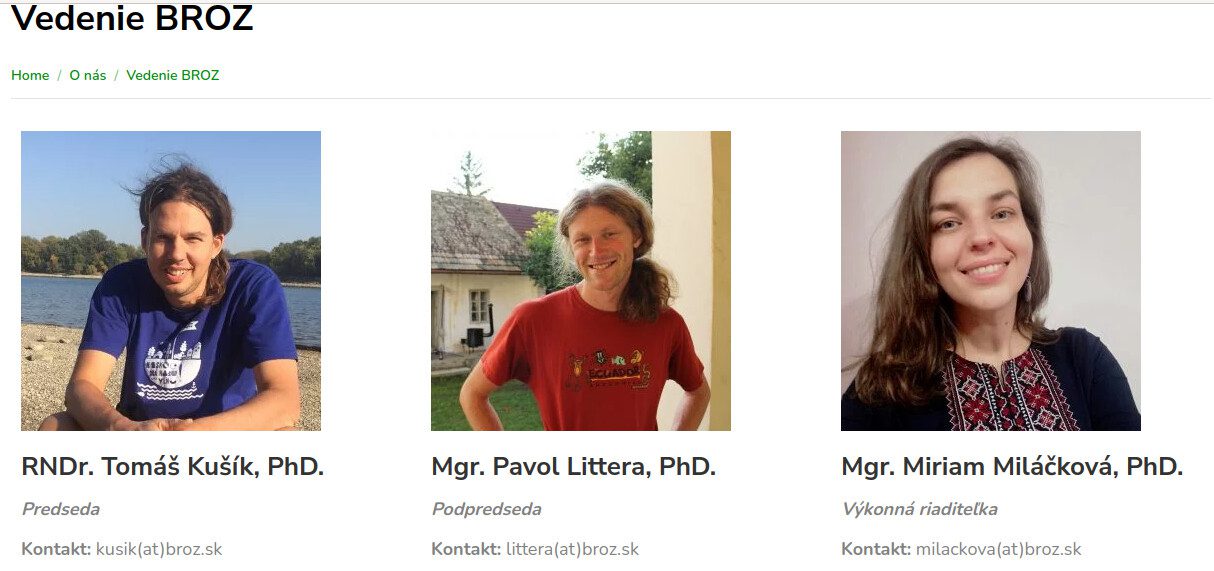Select the Predseda role text

tap(61, 509)
